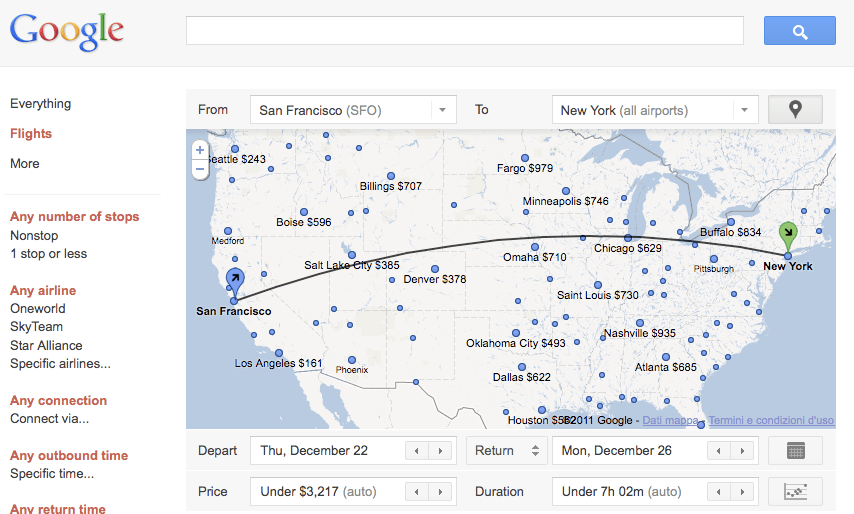Image resolution: width=854 pixels, height=514 pixels.
Task: Filter results by Nonstop flights
Action: pos(34,235)
